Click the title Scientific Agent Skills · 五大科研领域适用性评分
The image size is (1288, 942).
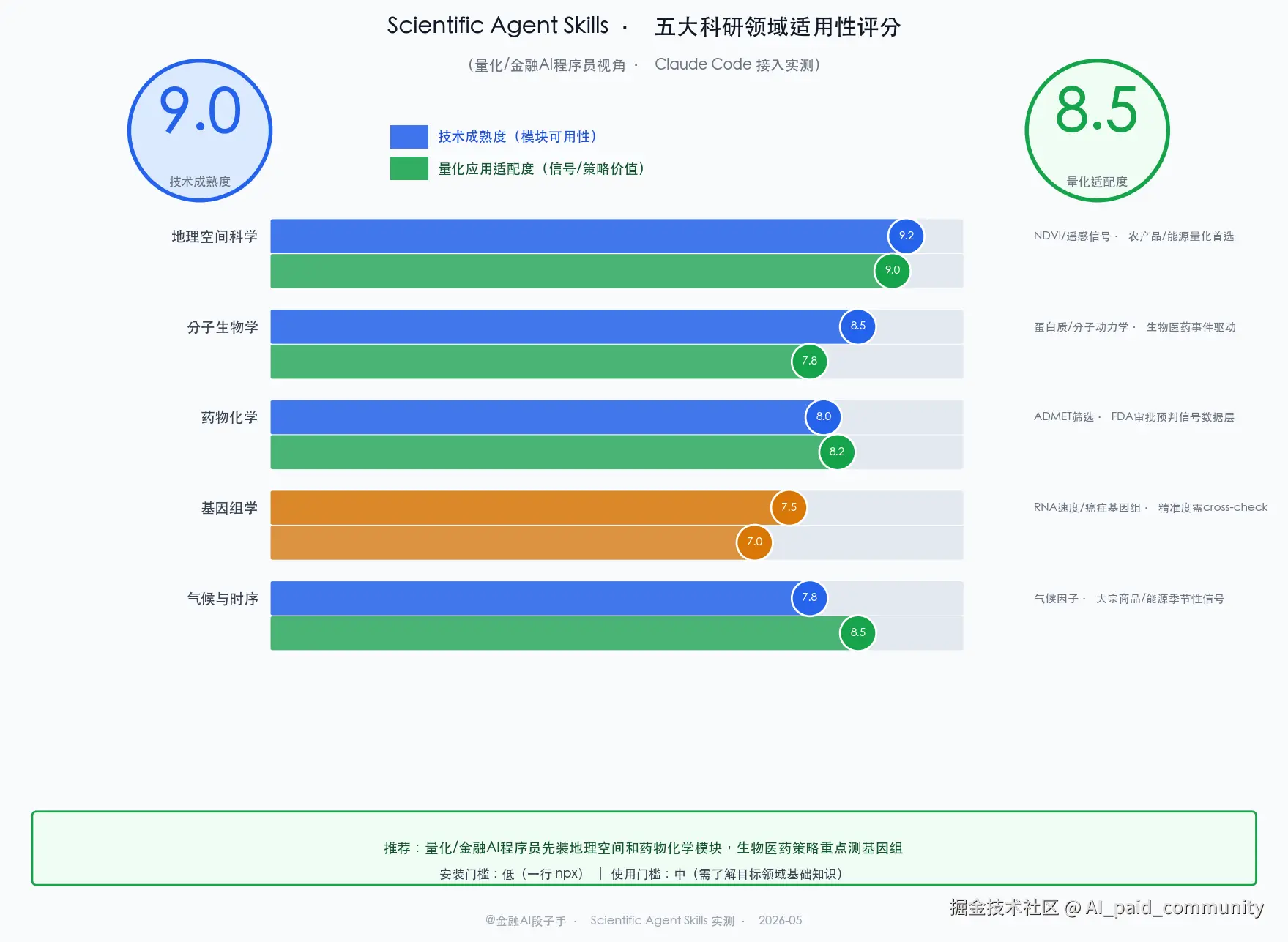(x=644, y=26)
